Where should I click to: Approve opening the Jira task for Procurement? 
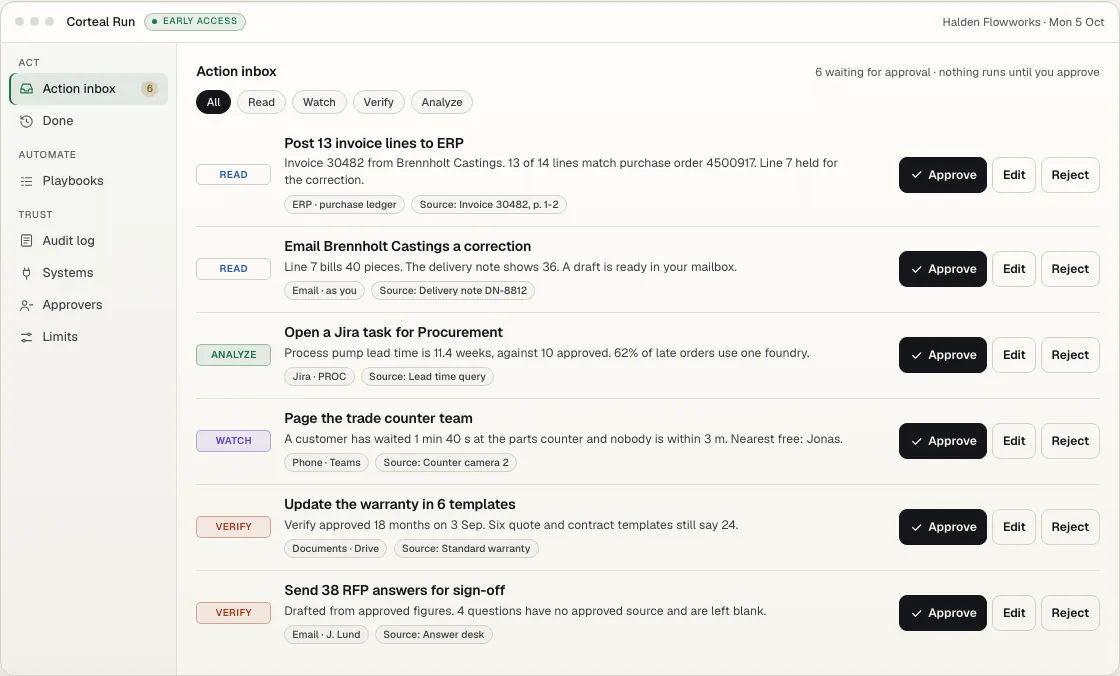tap(943, 355)
